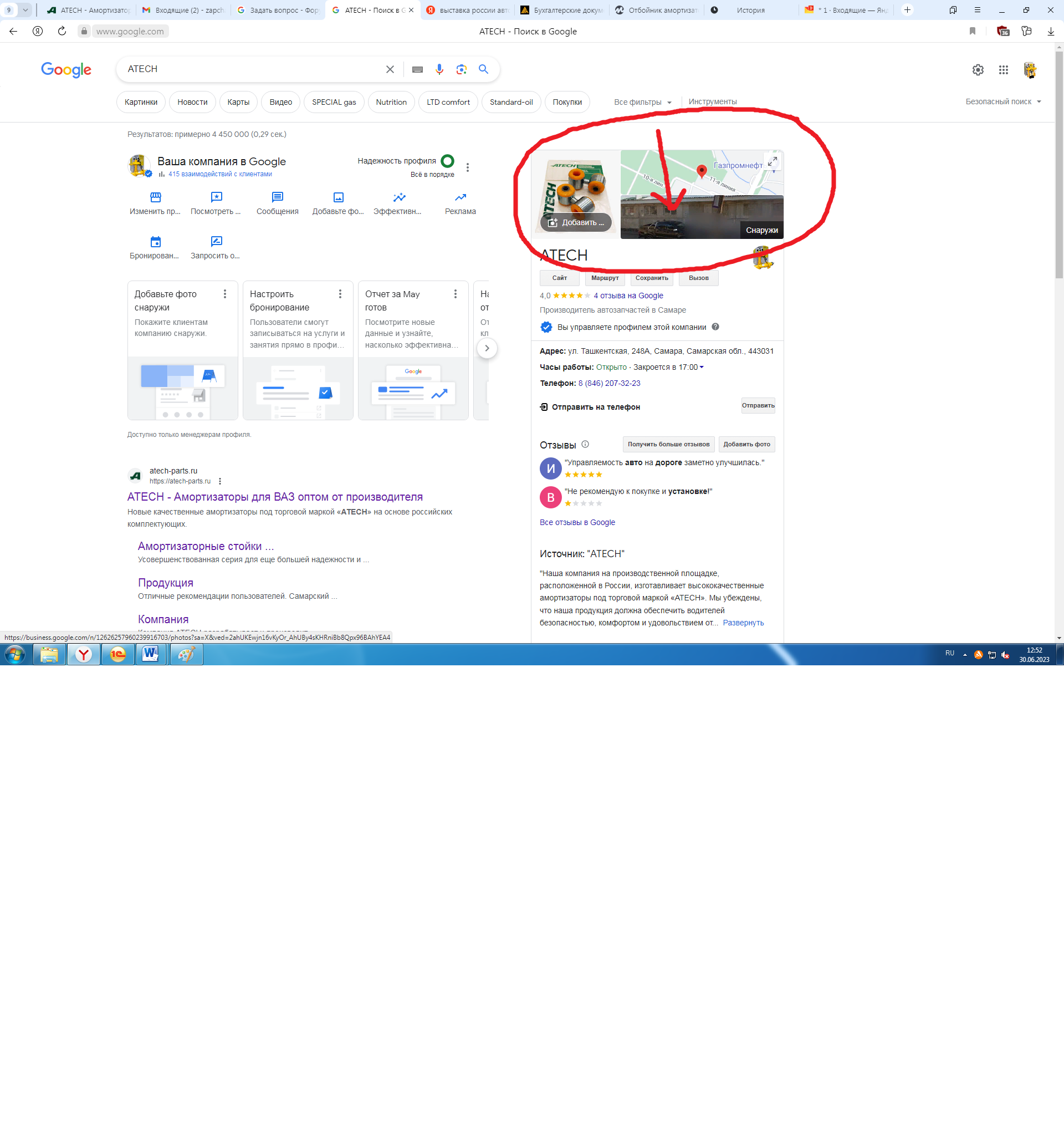Expand the company description via 'Развернуть'
Image resolution: width=1064 pixels, height=1141 pixels.
743,623
